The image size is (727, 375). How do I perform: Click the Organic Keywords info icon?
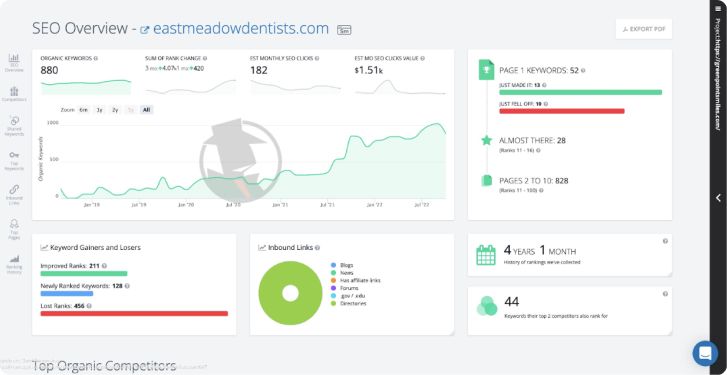96,59
